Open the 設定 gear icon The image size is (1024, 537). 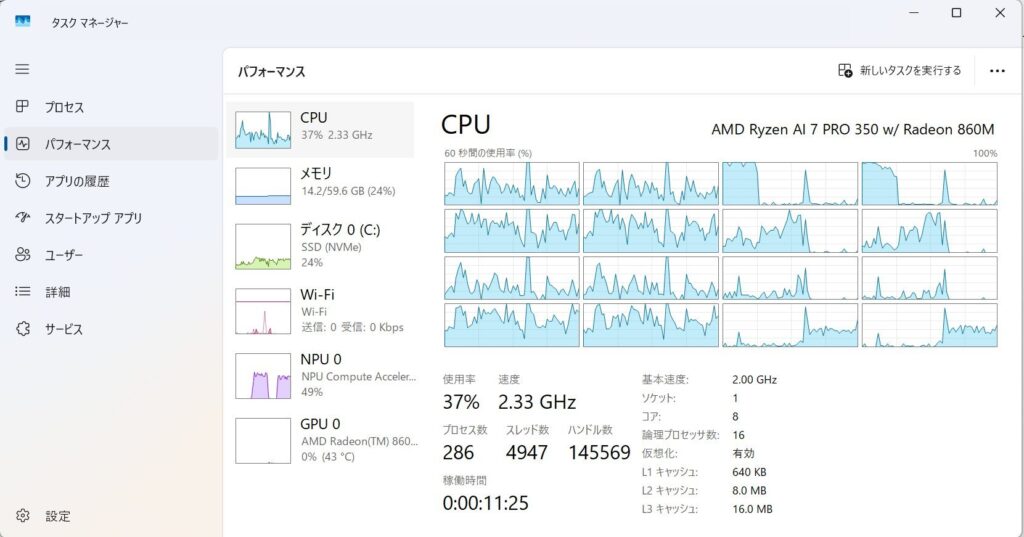22,516
